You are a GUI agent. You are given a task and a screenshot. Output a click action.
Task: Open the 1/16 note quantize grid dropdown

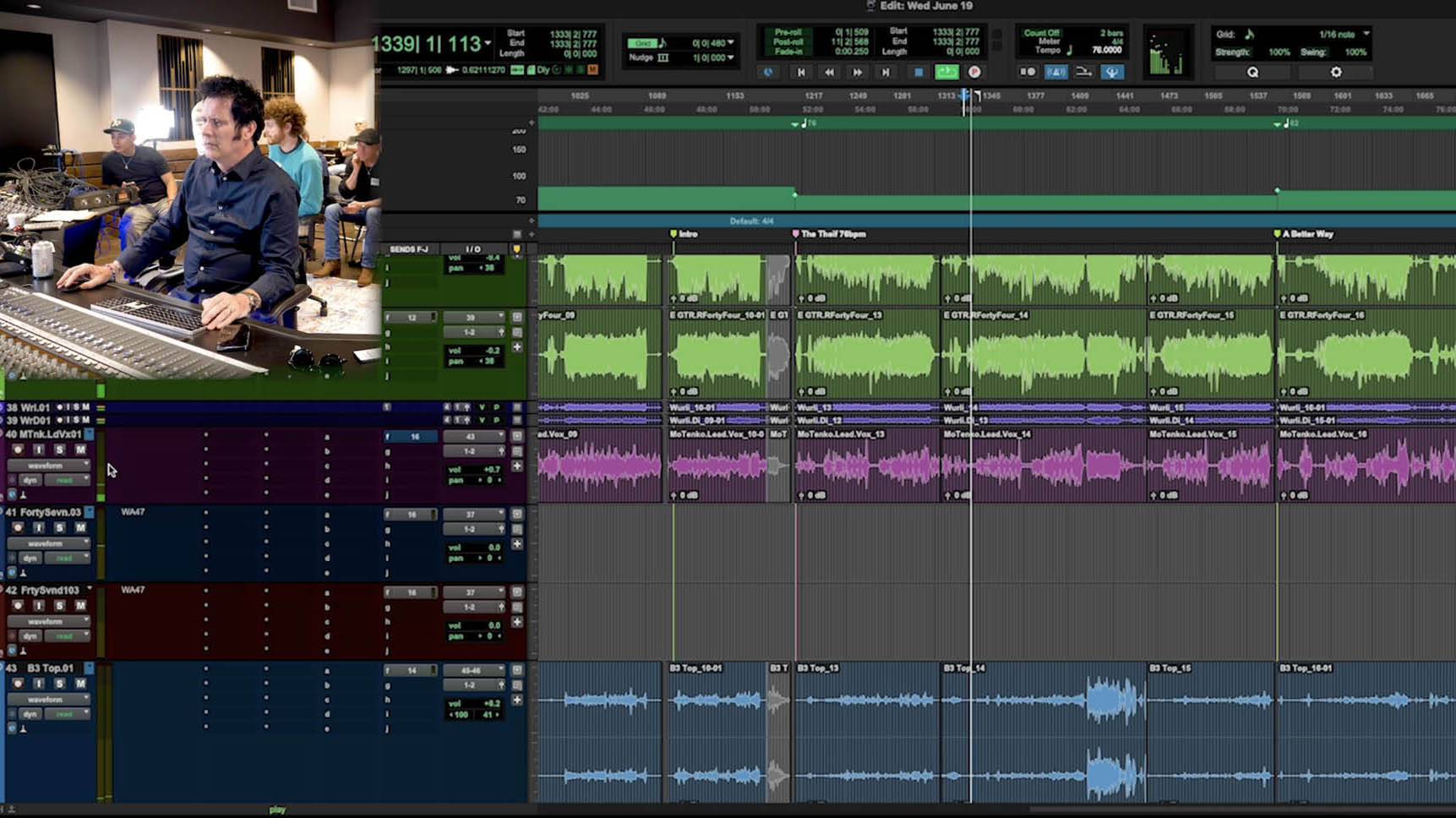(1366, 34)
